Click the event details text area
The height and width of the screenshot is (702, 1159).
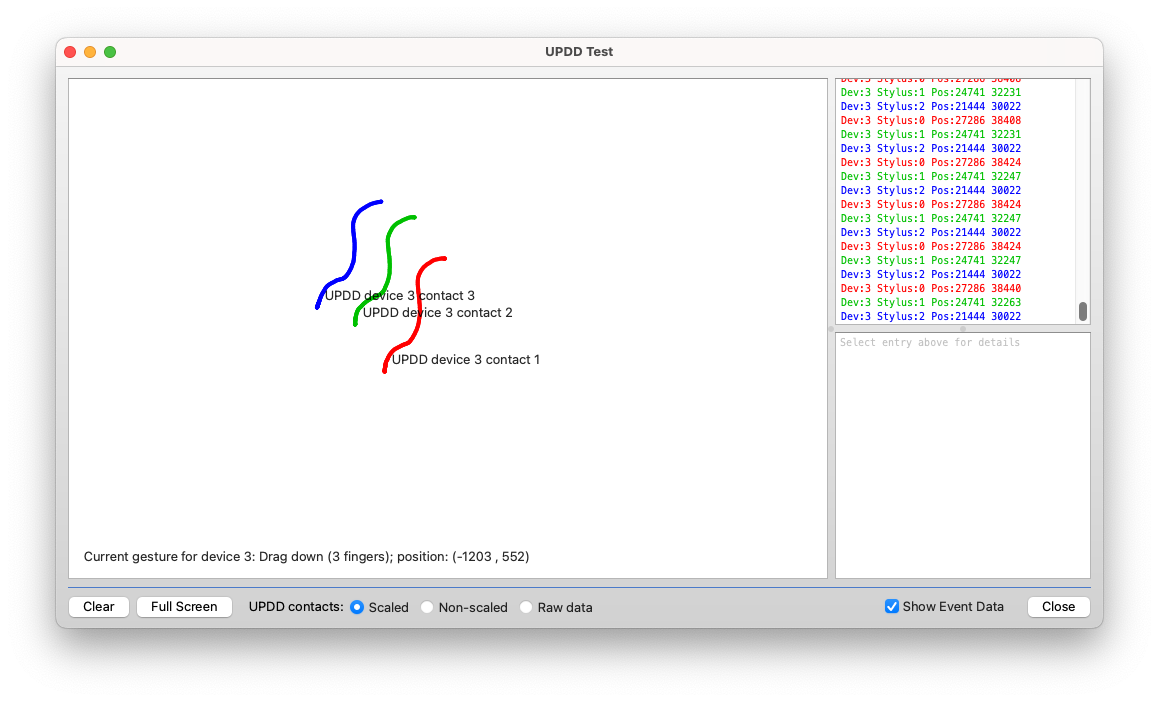[x=962, y=455]
